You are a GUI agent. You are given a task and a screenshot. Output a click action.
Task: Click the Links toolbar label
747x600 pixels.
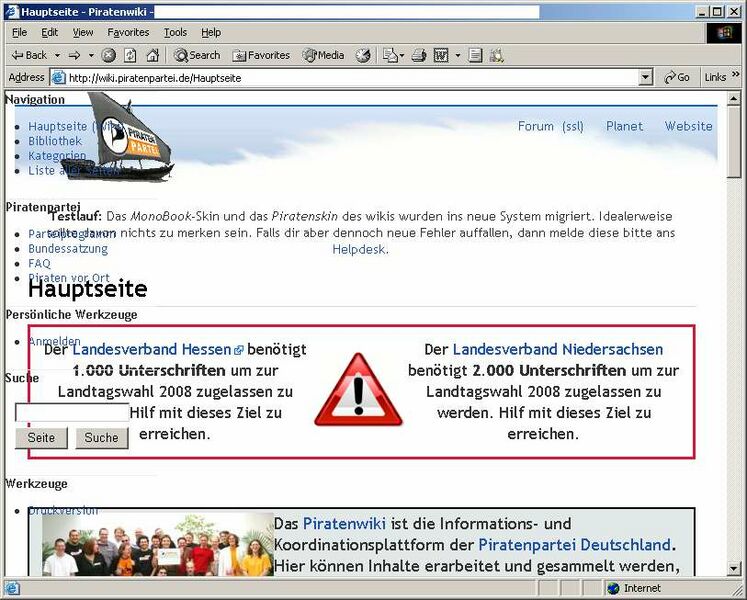[715, 77]
